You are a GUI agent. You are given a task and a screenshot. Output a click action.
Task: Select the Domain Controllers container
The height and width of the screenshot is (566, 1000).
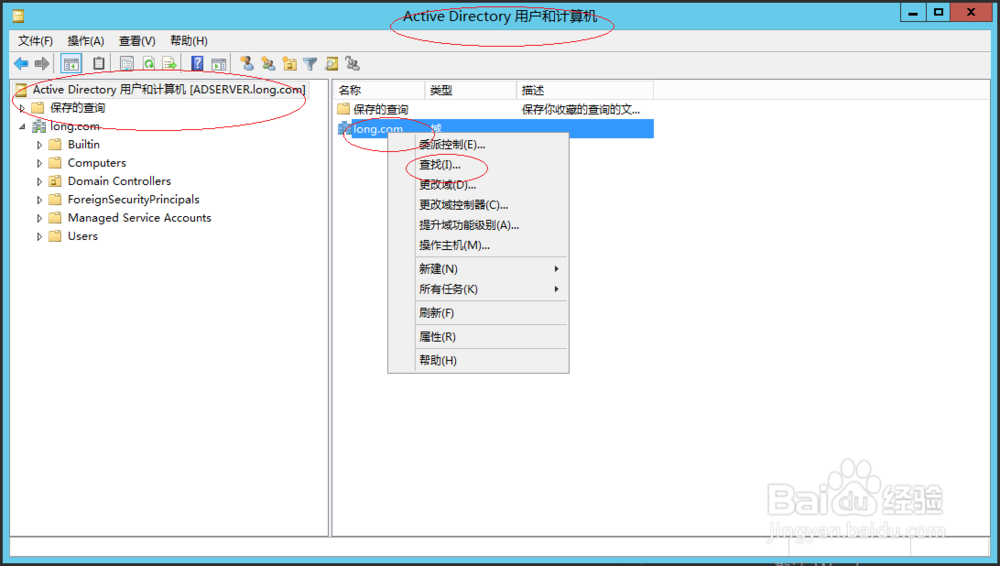click(x=119, y=181)
